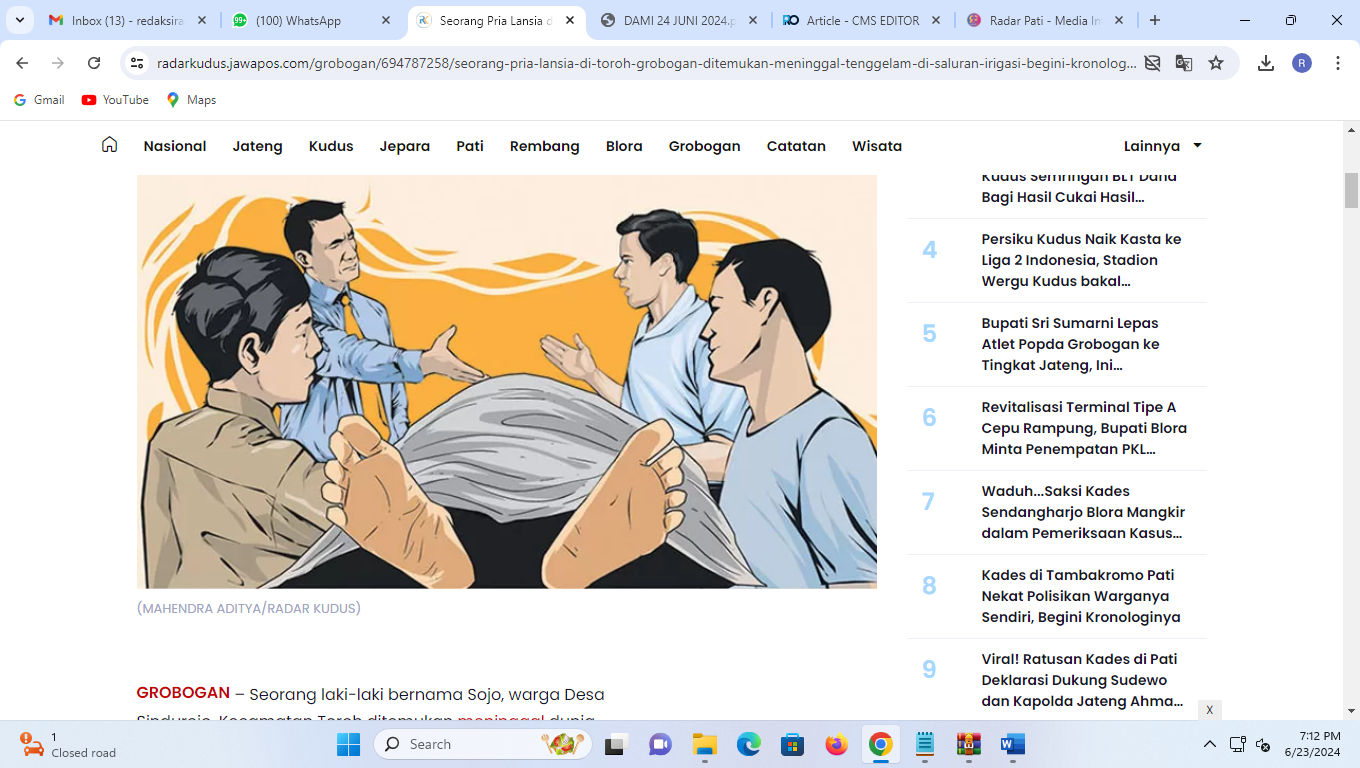Expand the Lainnya dropdown

[1163, 146]
